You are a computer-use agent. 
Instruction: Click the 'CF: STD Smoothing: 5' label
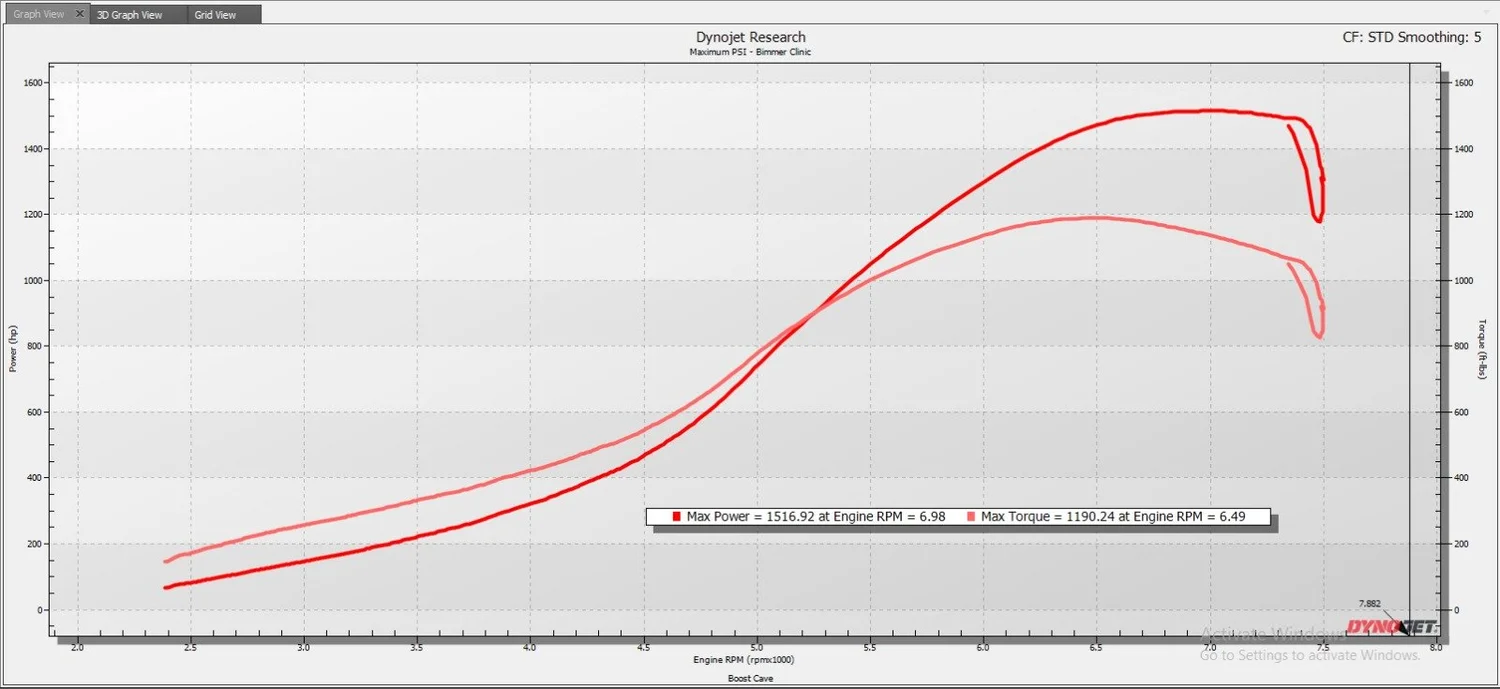click(x=1412, y=37)
